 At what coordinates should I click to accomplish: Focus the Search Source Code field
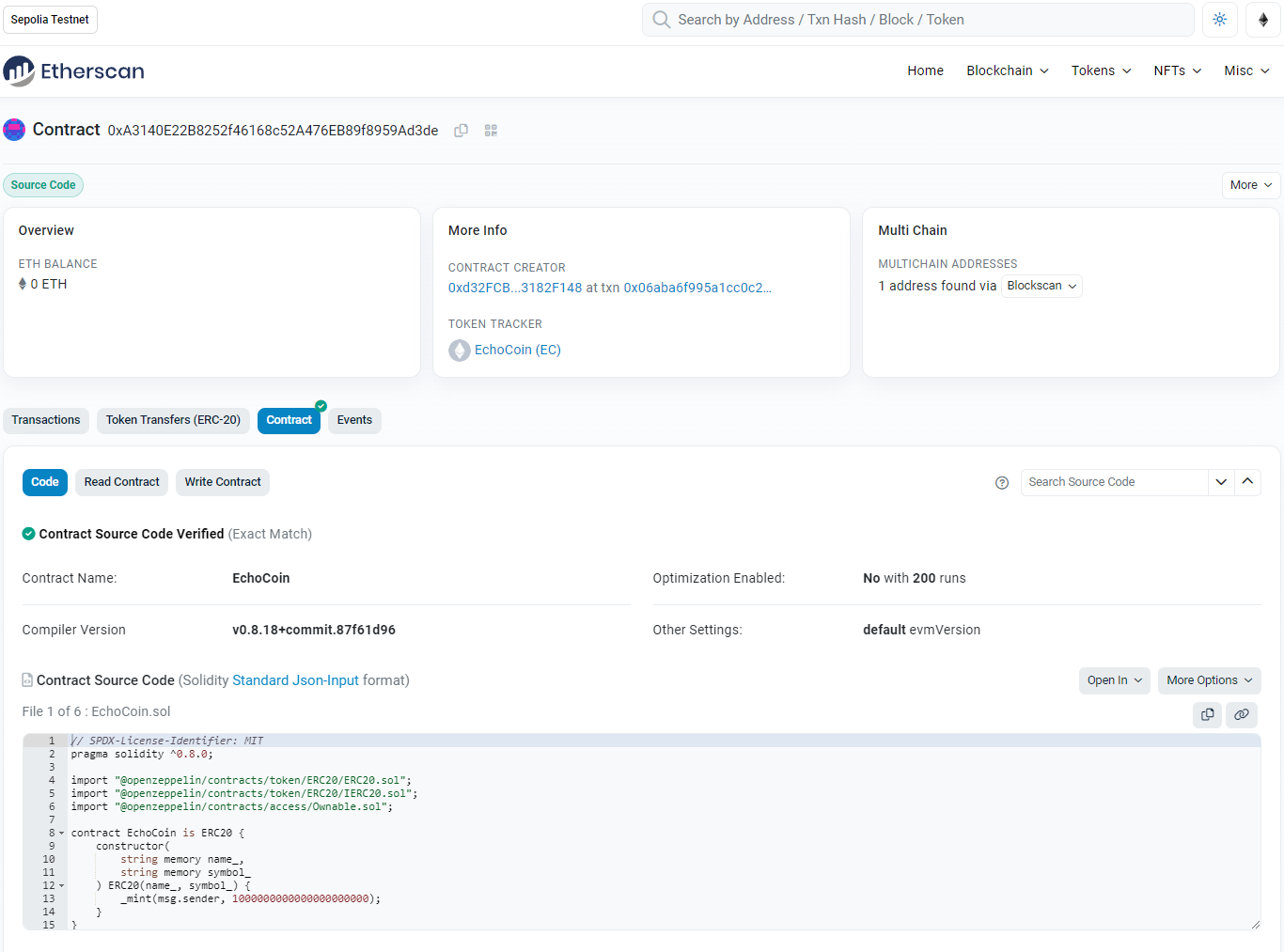click(x=1115, y=482)
